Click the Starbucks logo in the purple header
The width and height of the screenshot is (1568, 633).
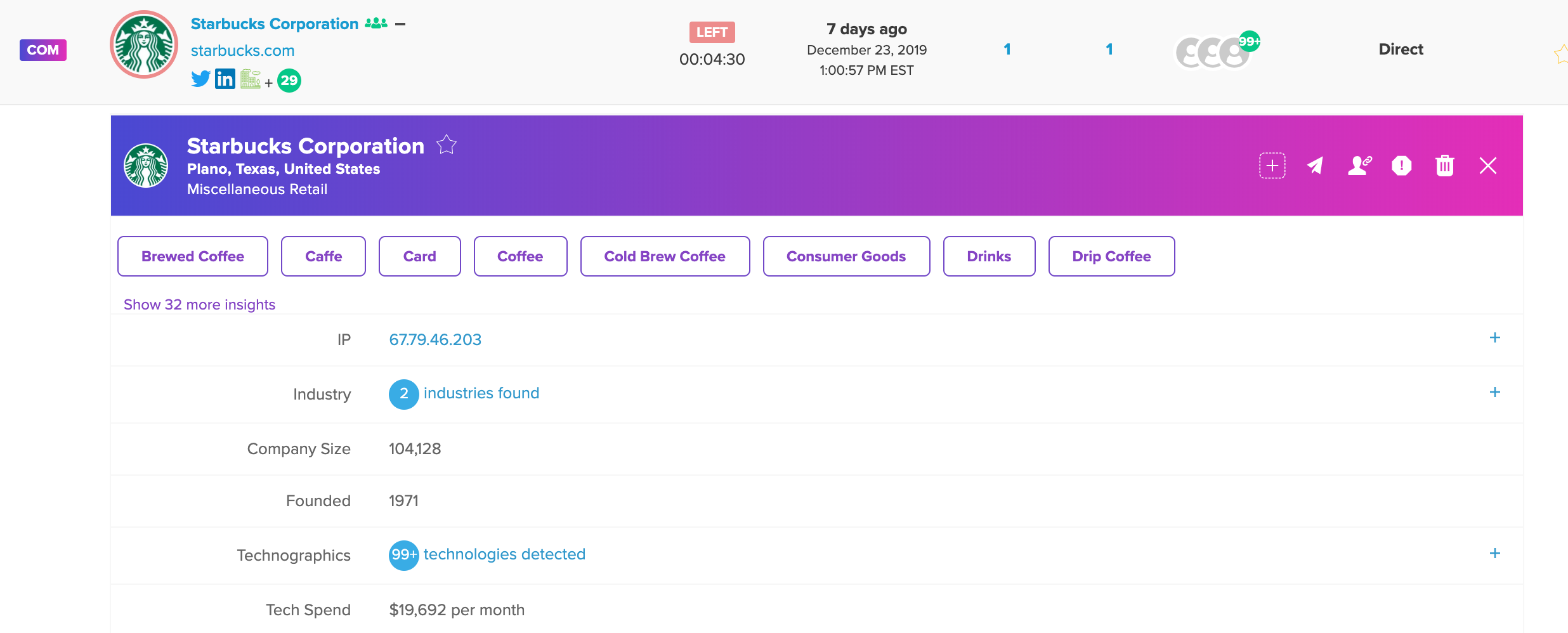(x=146, y=166)
